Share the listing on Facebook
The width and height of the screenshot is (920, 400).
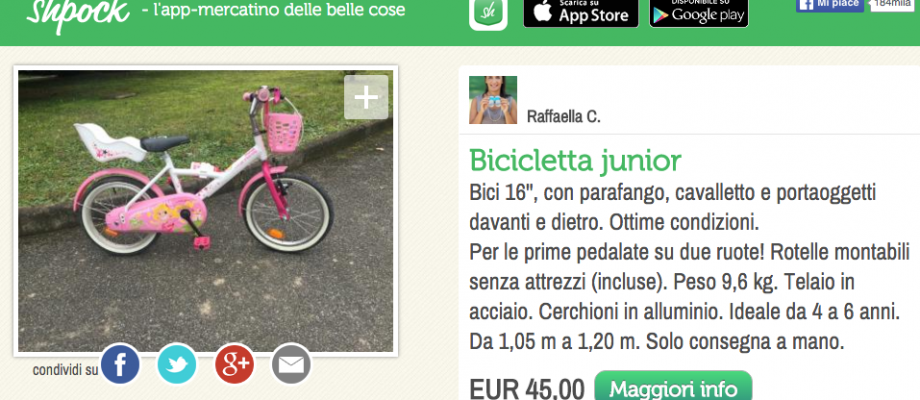coord(120,364)
